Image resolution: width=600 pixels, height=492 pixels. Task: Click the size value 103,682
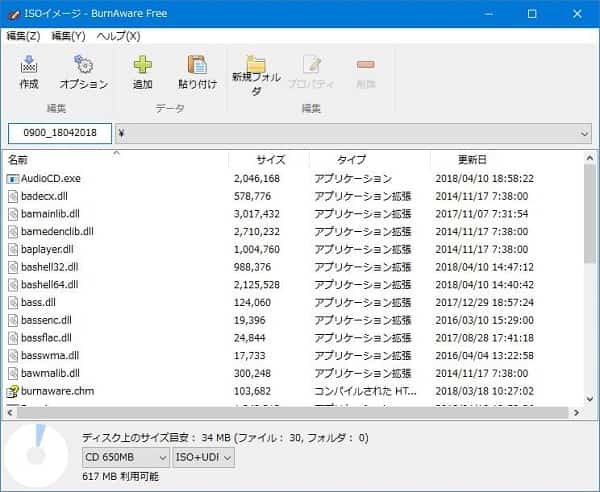click(x=253, y=391)
